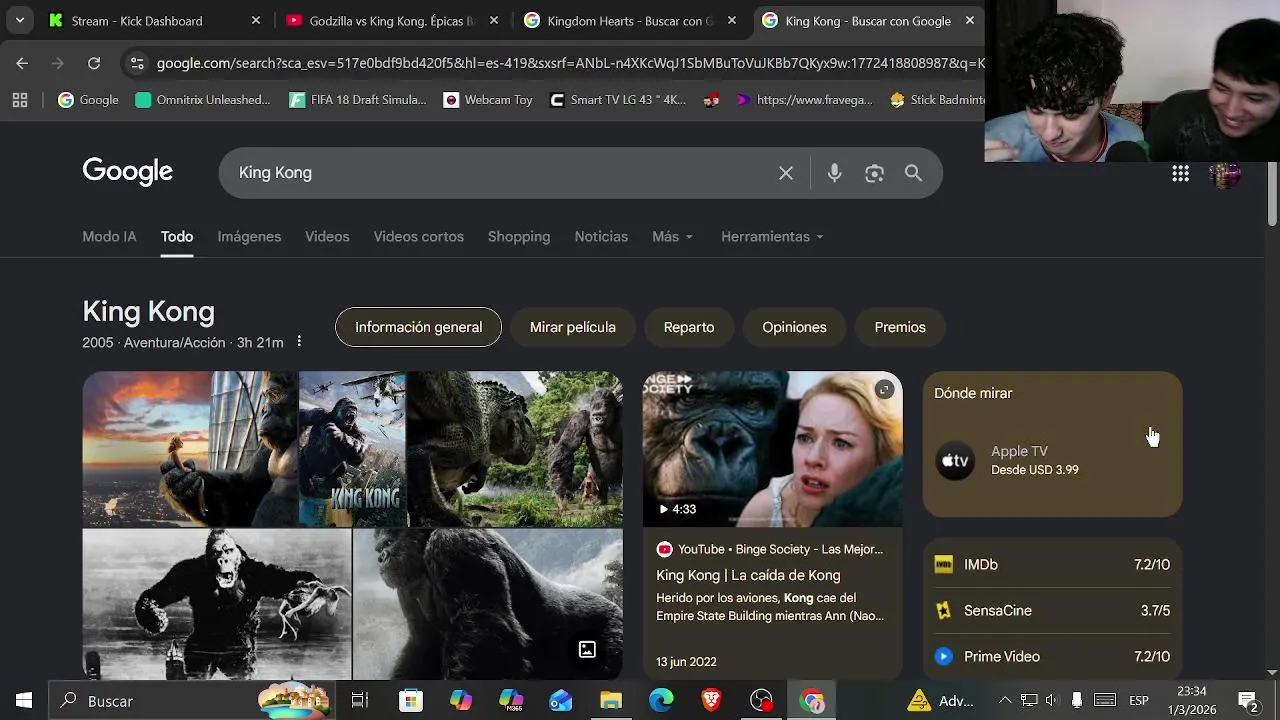Click the Apple TV provider icon

955,461
